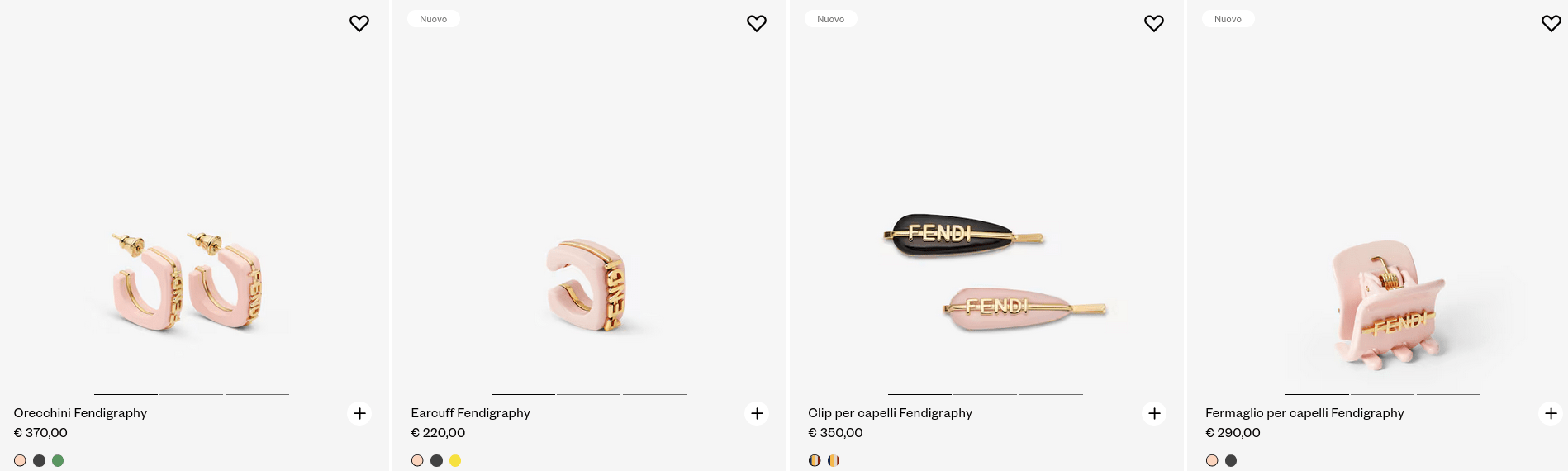Viewport: 1568px width, 471px height.
Task: Switch to third image of Earcuff Fendigraphy
Action: coord(654,394)
